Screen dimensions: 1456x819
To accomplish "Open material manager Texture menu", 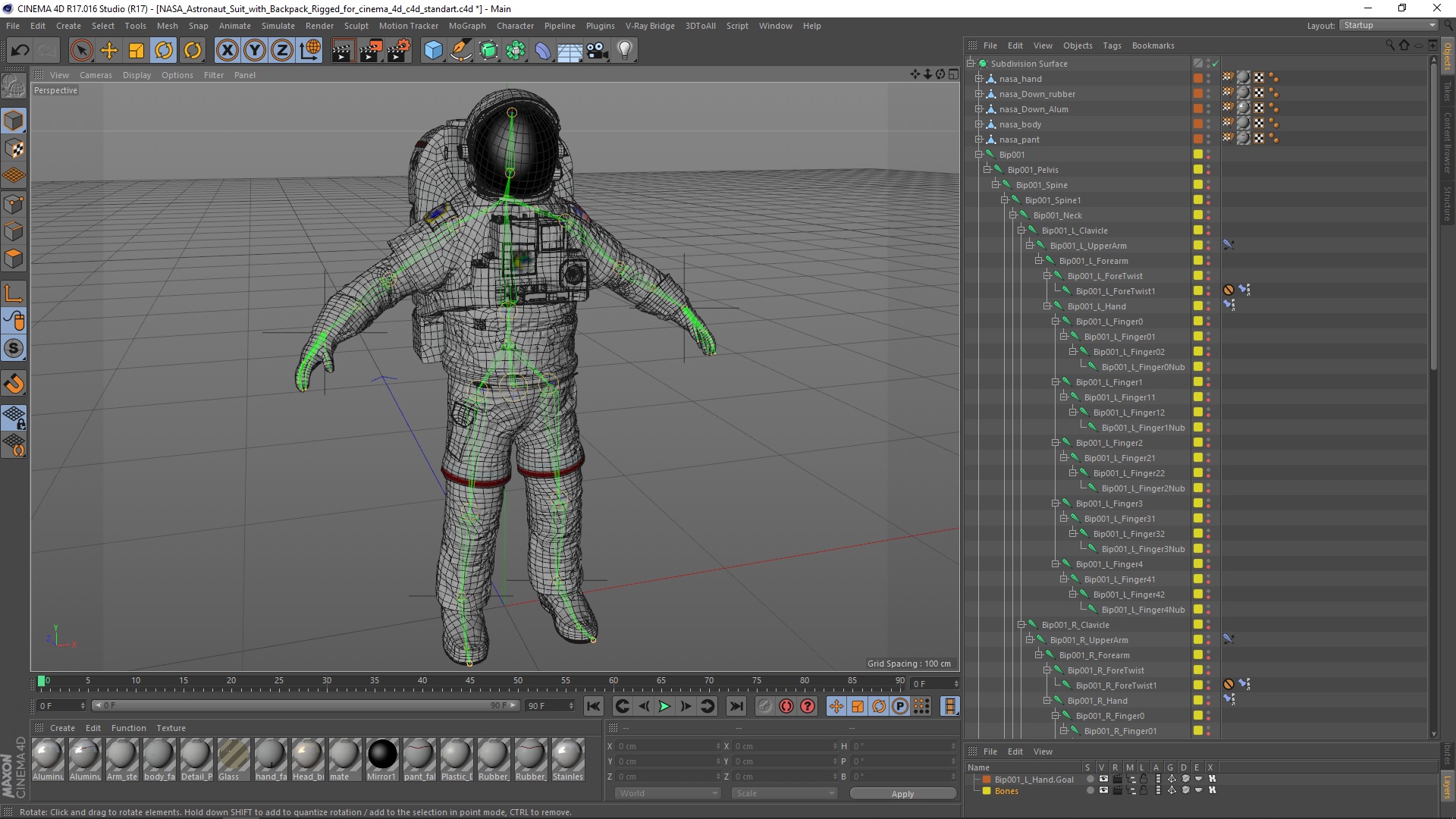I will [x=171, y=728].
